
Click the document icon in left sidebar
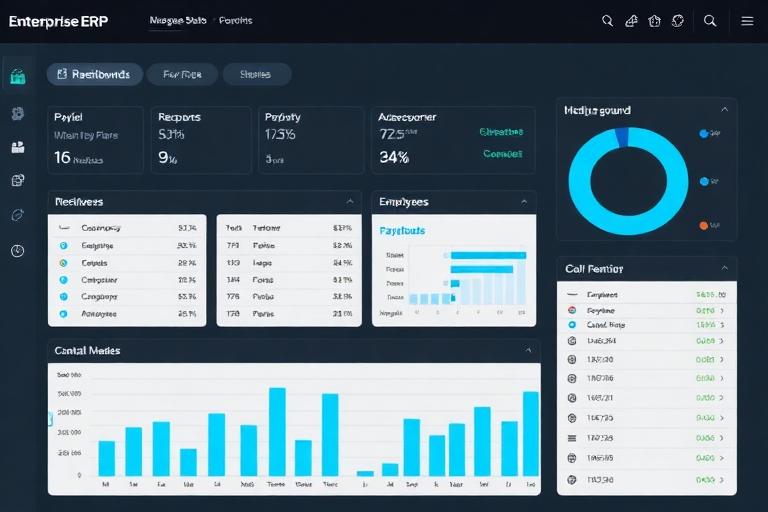[x=17, y=181]
